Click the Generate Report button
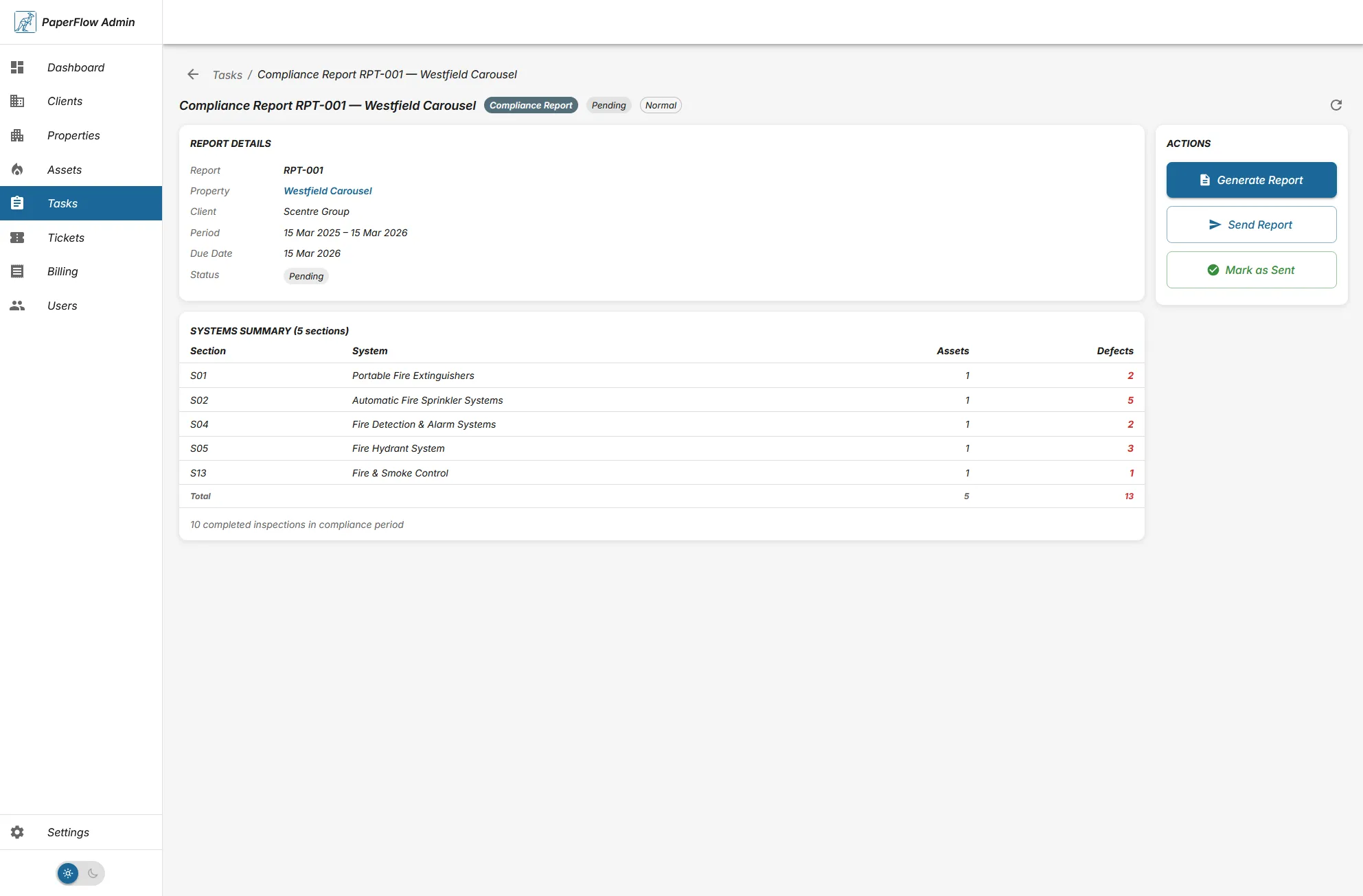This screenshot has width=1363, height=896. pos(1251,180)
